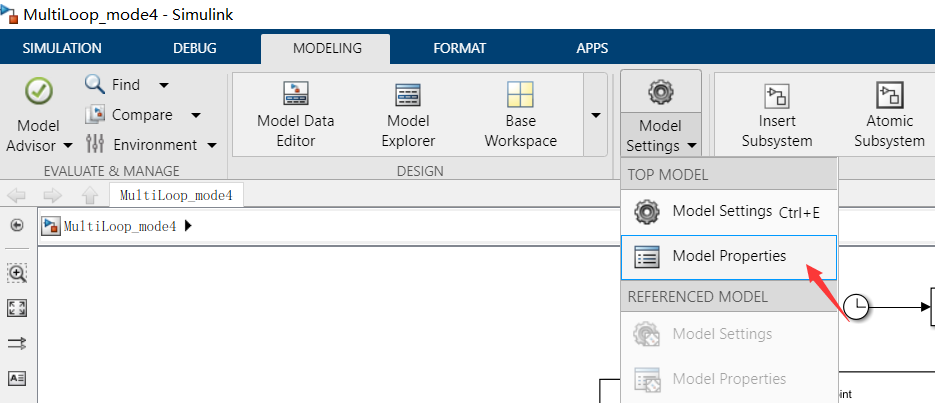Launch the Compare tool
Screen dimensions: 935x403
(x=128, y=114)
